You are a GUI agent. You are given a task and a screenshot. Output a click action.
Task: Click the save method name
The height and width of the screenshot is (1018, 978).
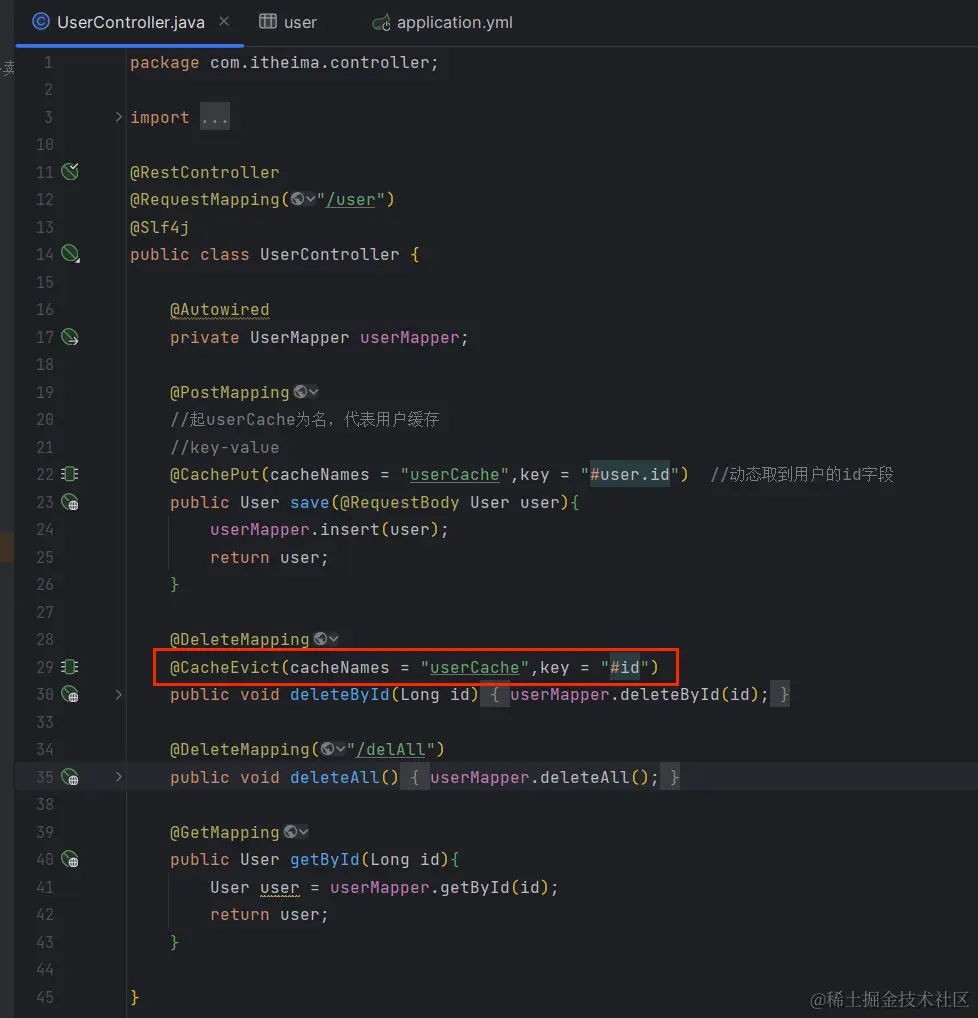[x=310, y=503]
